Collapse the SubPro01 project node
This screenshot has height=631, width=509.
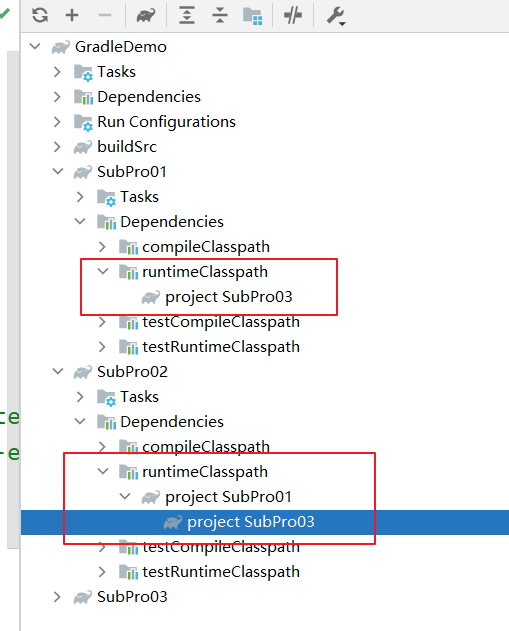(x=58, y=171)
